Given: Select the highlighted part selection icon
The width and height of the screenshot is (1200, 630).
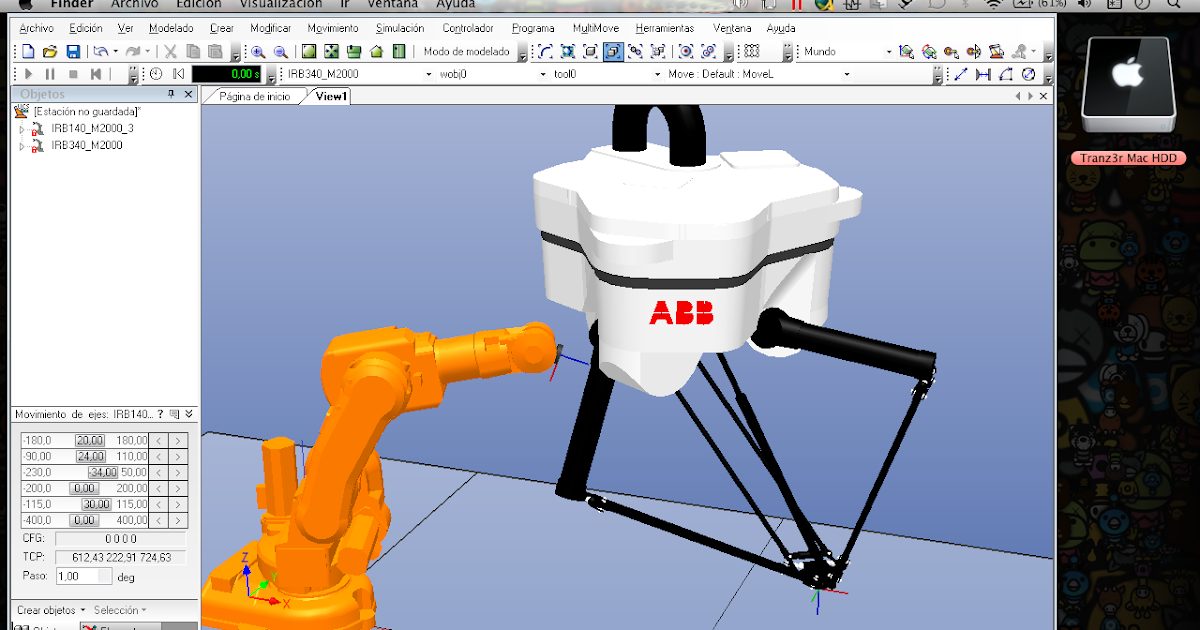Looking at the screenshot, I should click(613, 51).
